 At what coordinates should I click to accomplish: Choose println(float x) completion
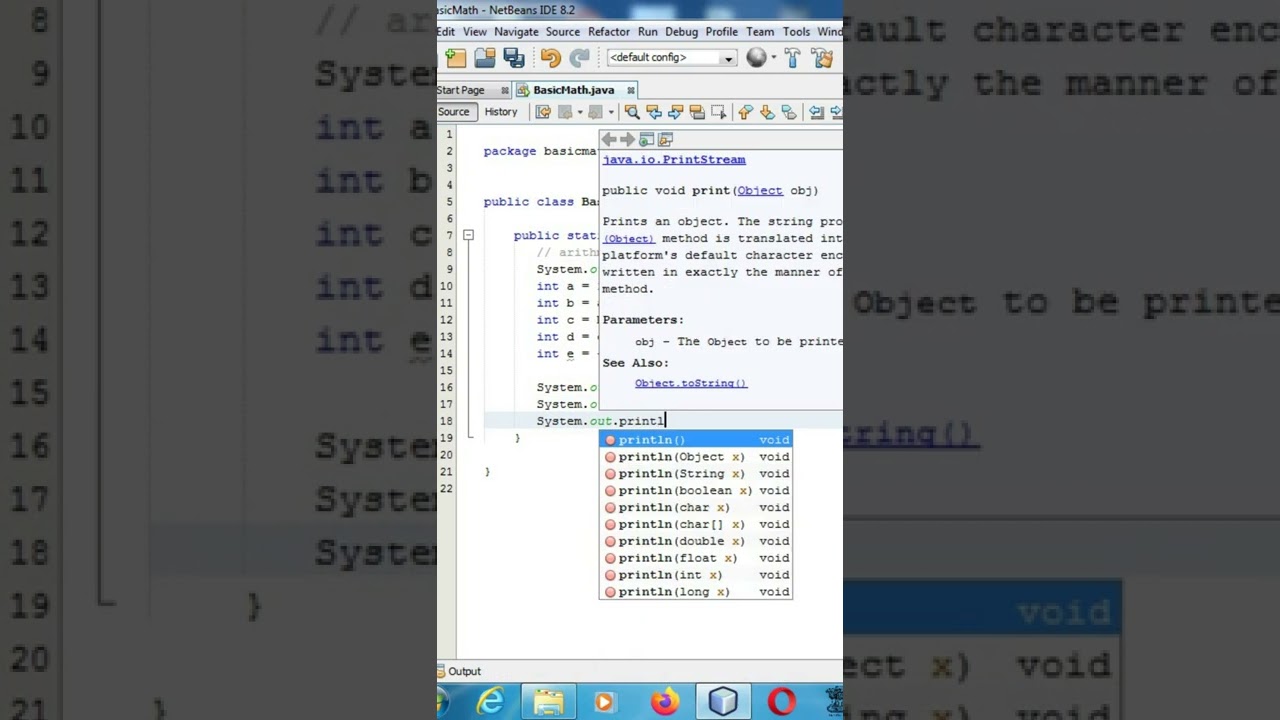(x=695, y=558)
